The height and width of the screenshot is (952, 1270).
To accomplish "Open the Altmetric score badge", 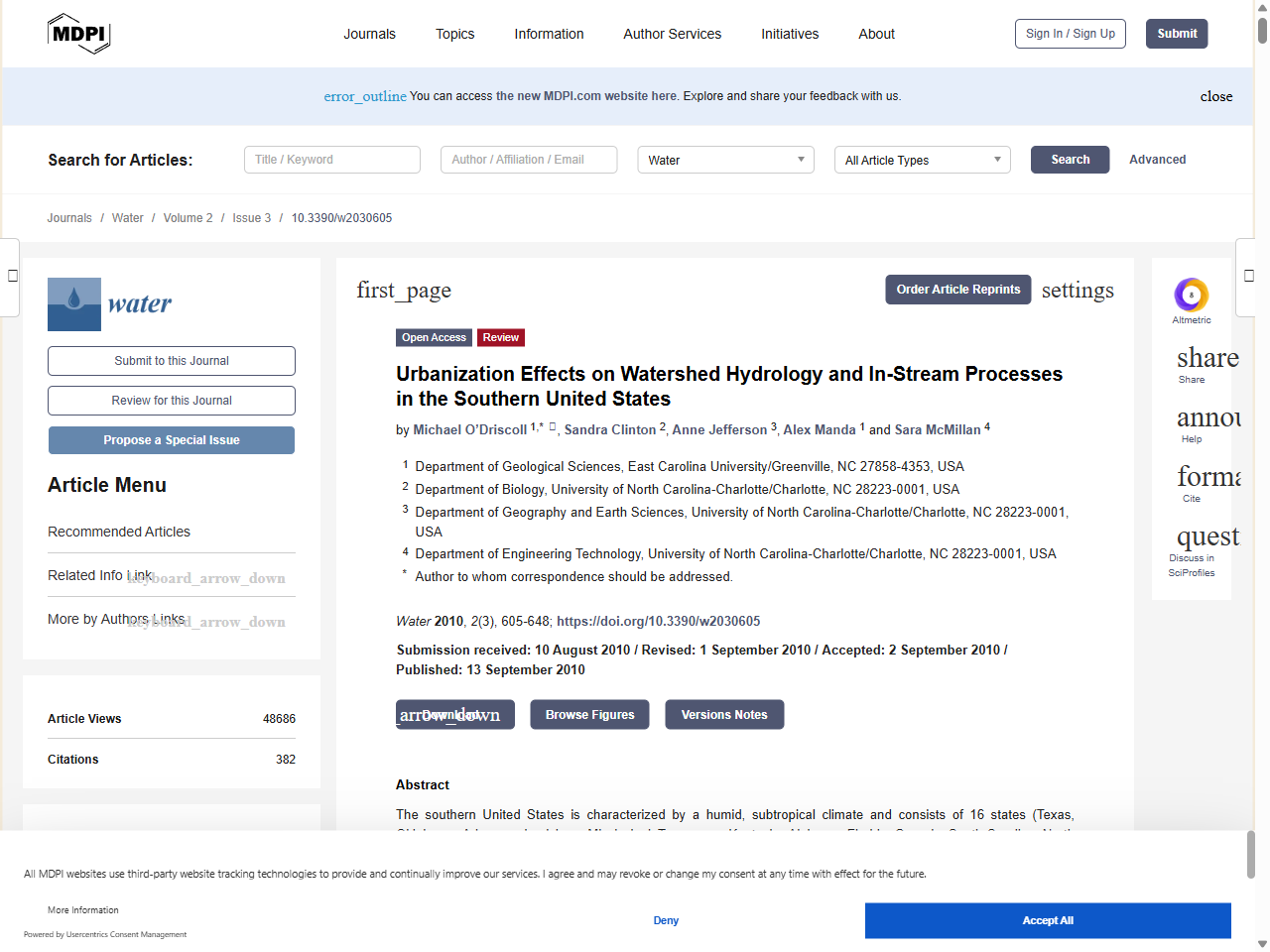I will [x=1191, y=296].
